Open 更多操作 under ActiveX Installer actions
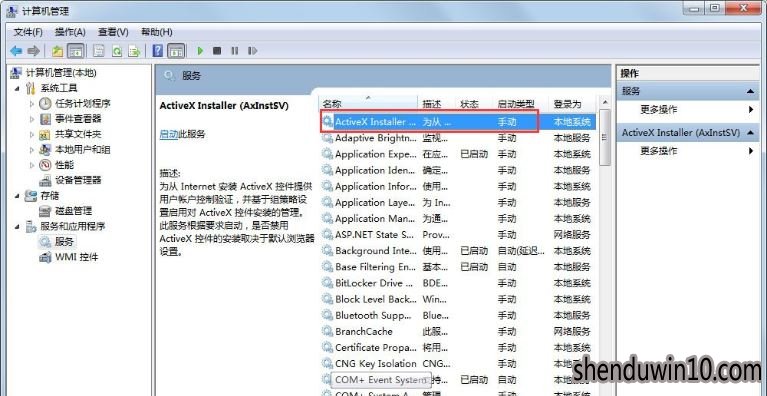 [658, 152]
